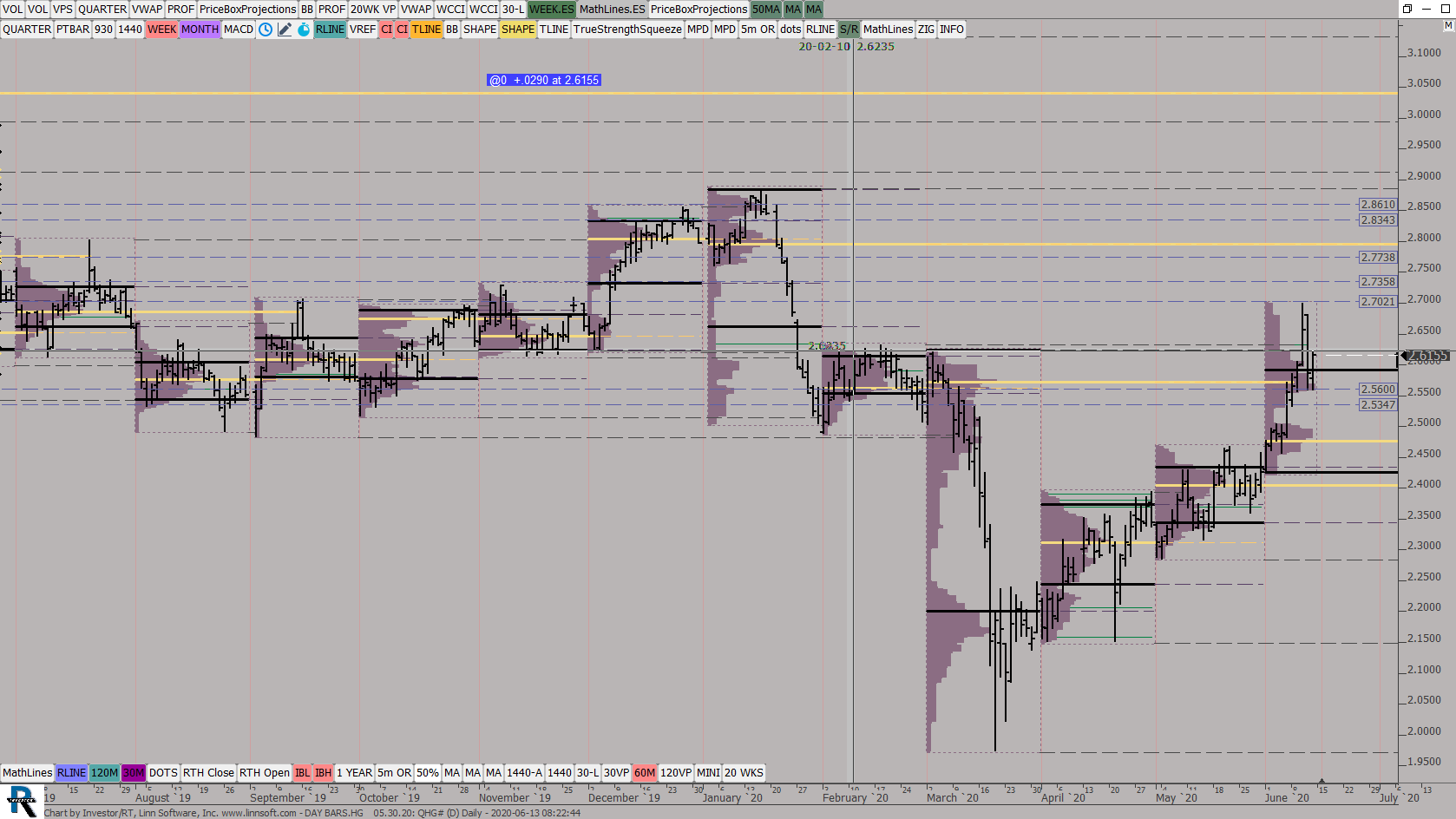Switch to the red 60M button
Image resolution: width=1456 pixels, height=819 pixels.
tap(645, 773)
